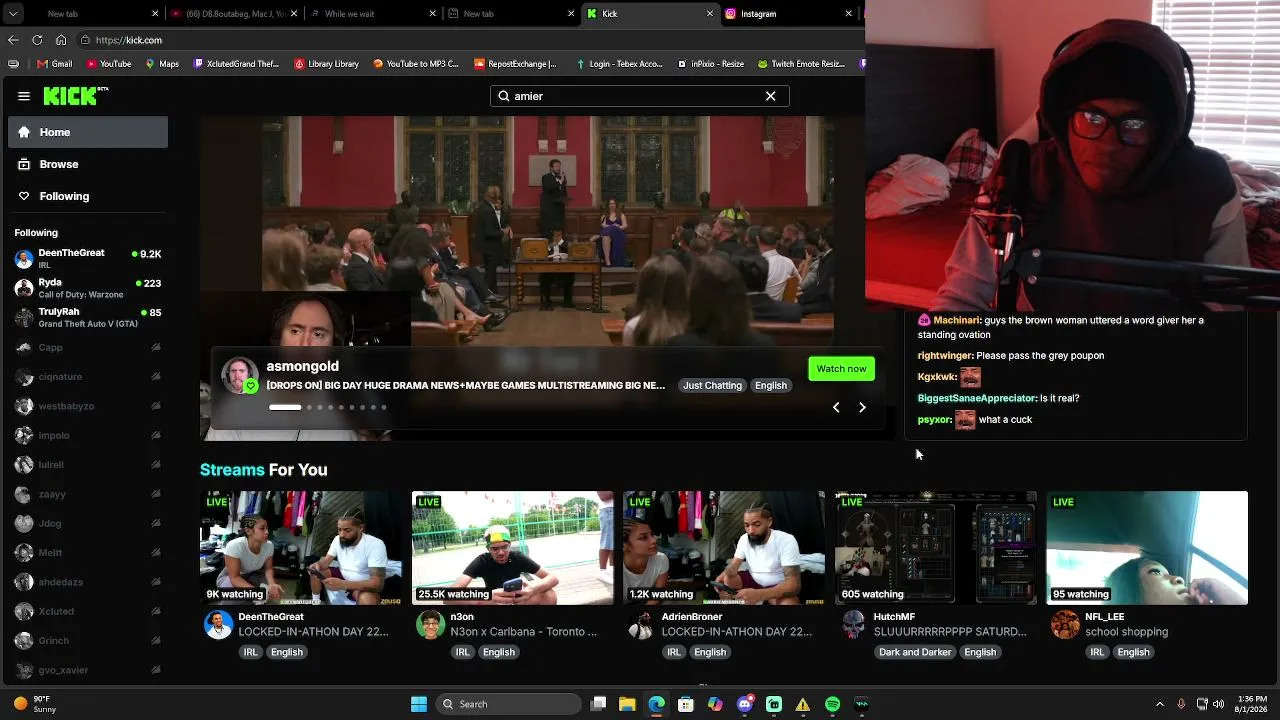The width and height of the screenshot is (1280, 720).
Task: Clear the search field with the X
Action: [770, 96]
